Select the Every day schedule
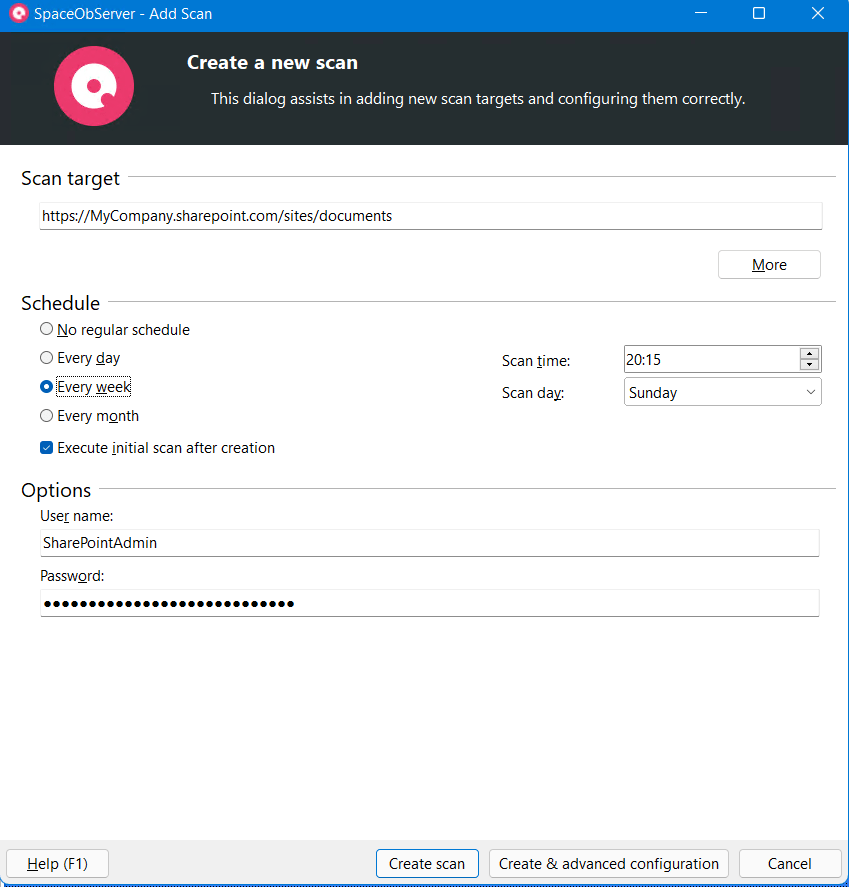The image size is (849, 887). tap(80, 358)
